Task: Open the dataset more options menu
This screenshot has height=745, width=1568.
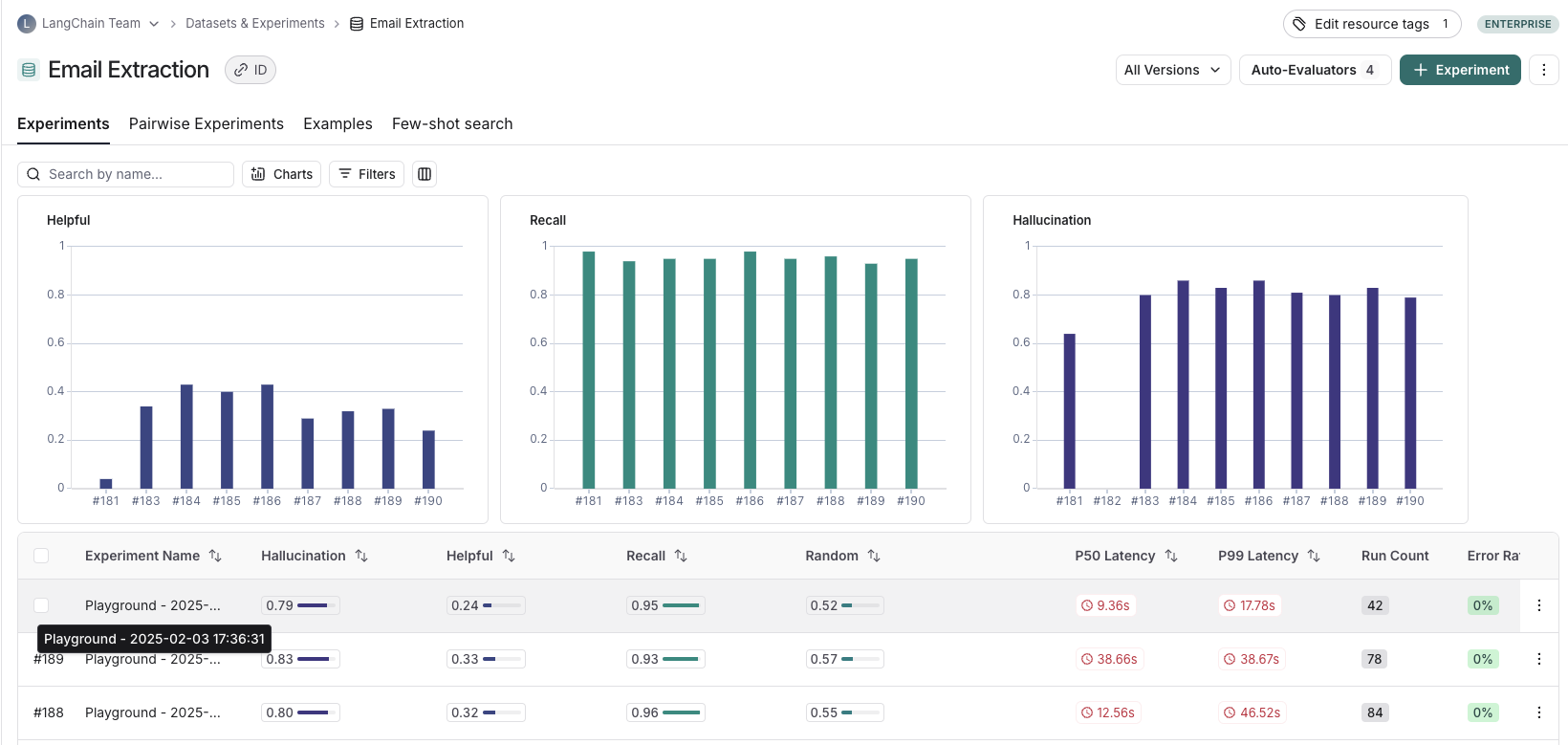Action: 1544,70
